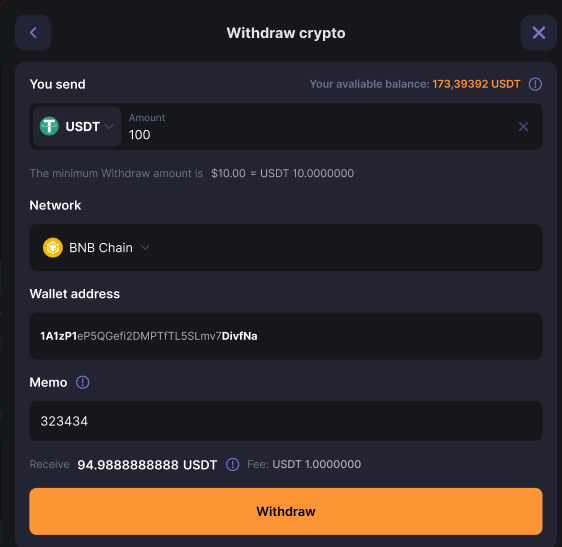Click the wallet address input field

(x=286, y=336)
